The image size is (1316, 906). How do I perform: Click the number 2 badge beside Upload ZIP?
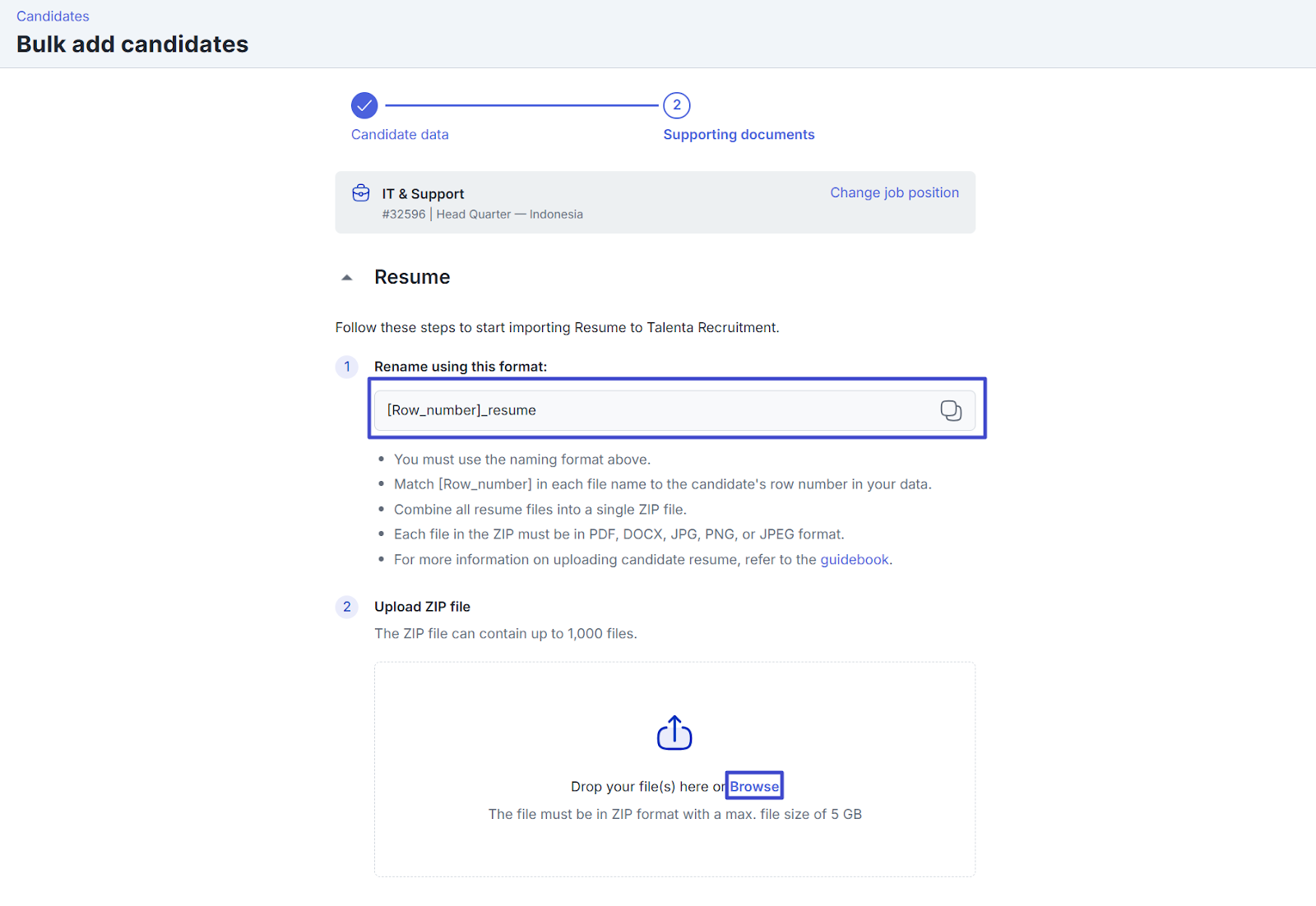click(x=347, y=607)
